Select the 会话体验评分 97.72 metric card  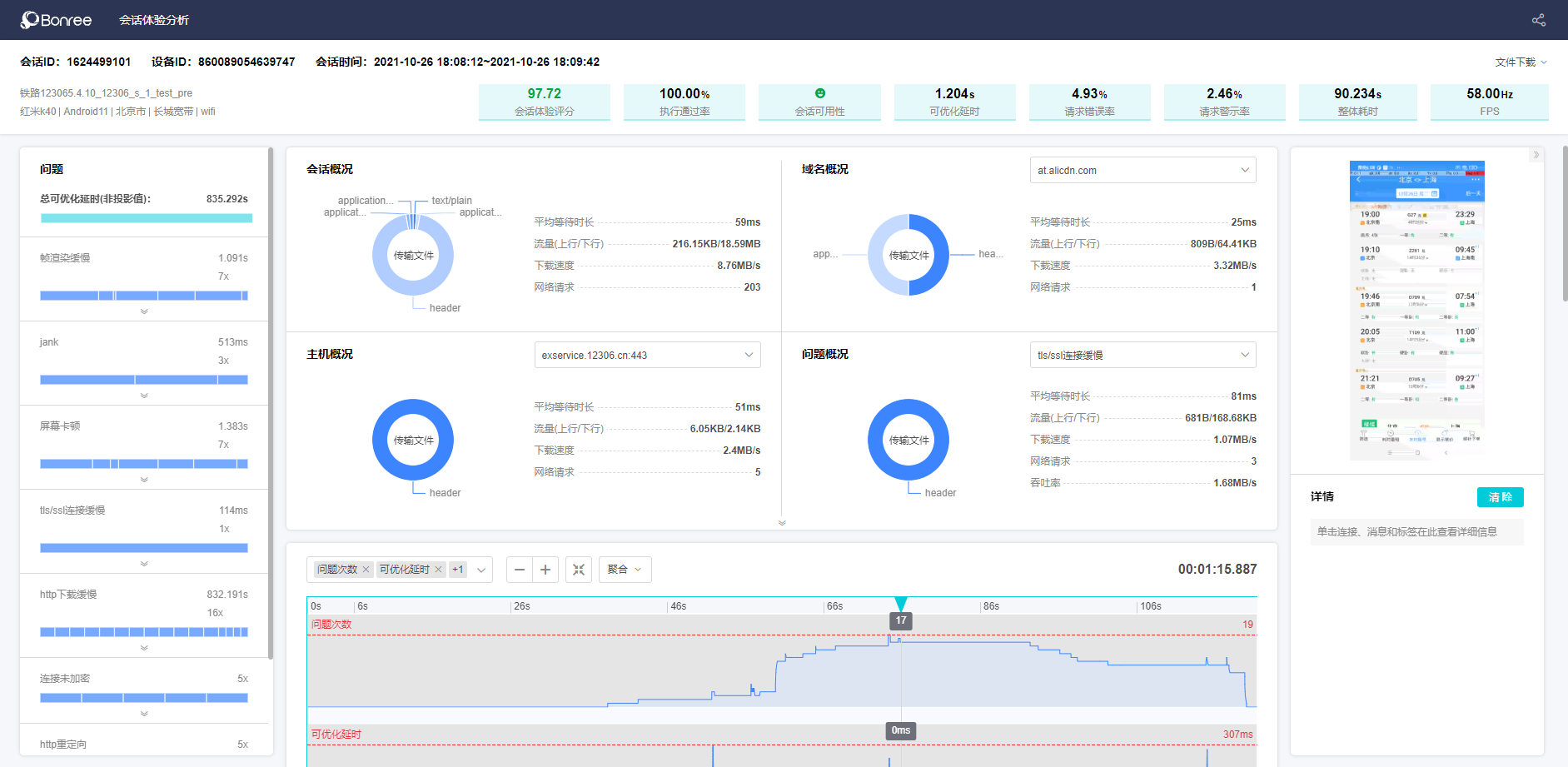click(544, 102)
